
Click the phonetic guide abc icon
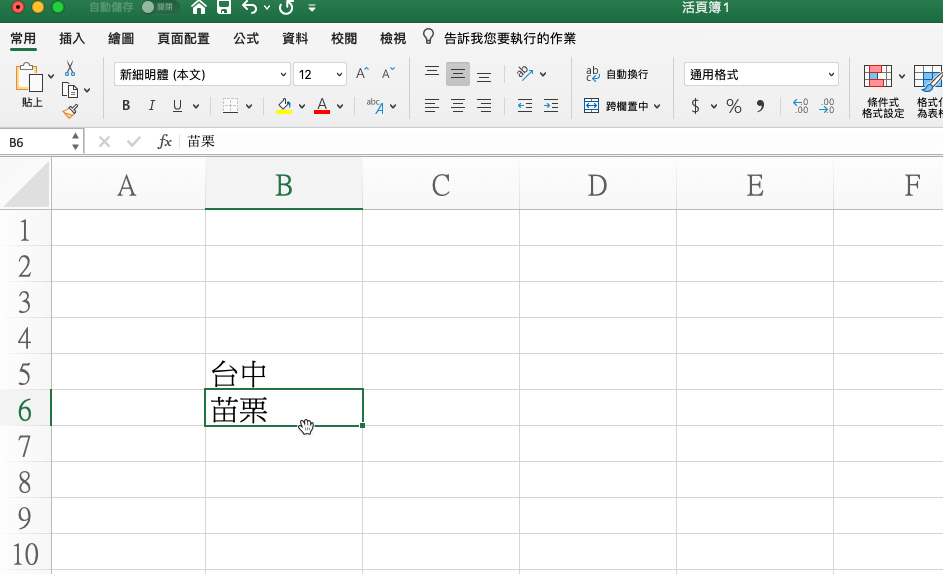pos(375,106)
